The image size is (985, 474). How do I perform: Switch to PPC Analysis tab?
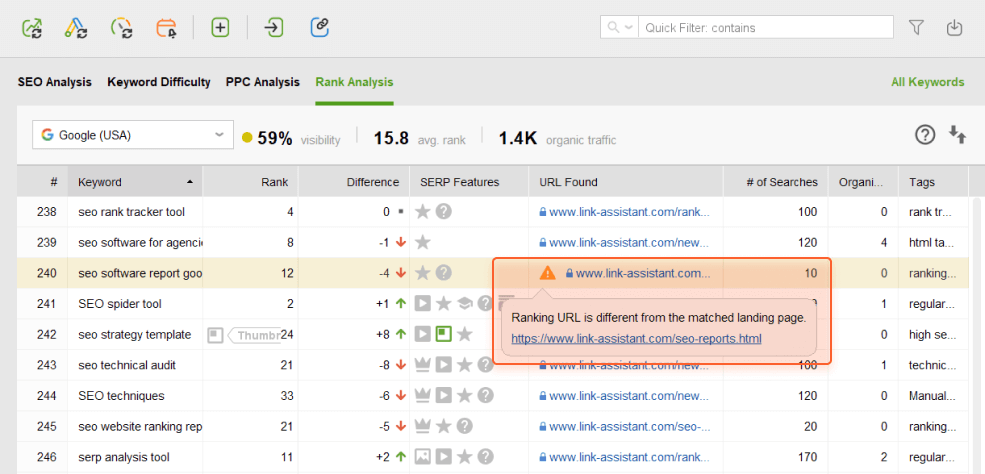pos(263,82)
